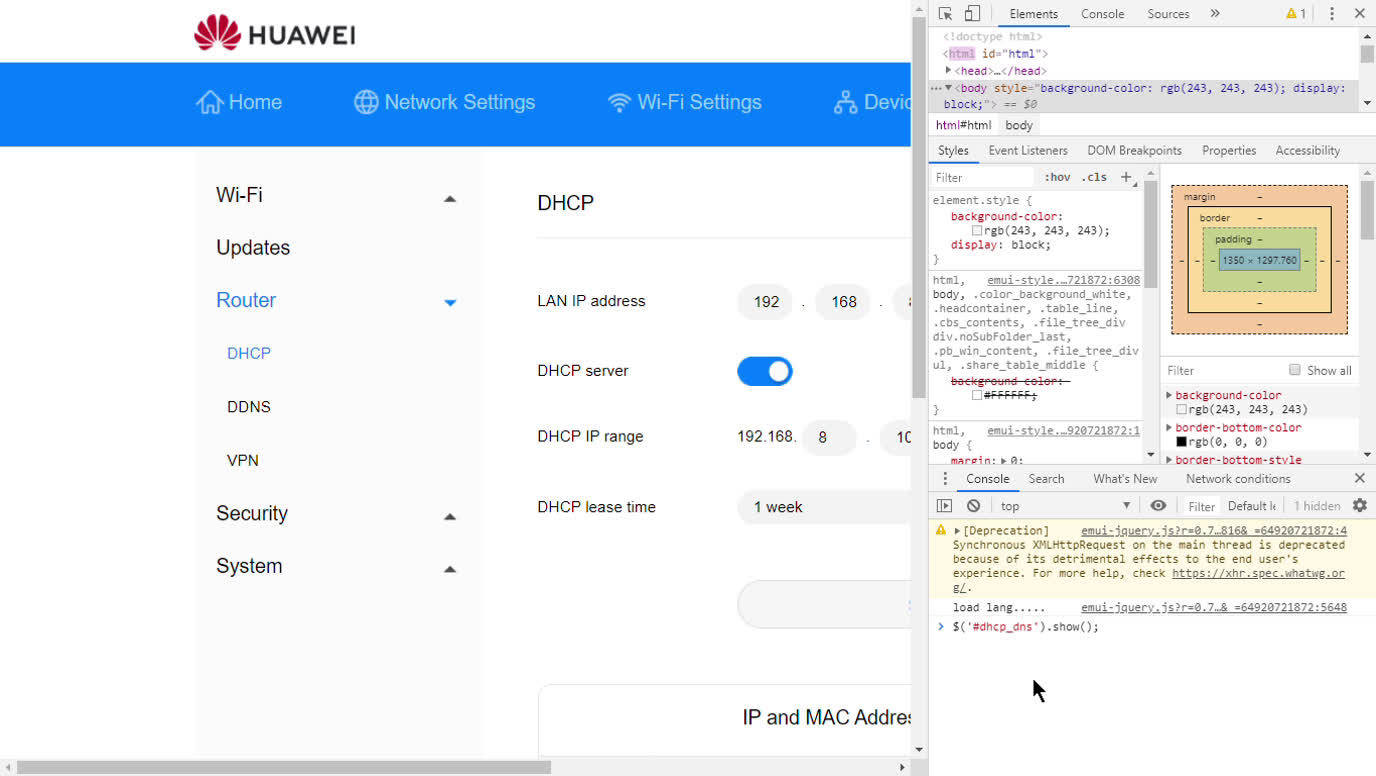The height and width of the screenshot is (776, 1376).
Task: Check the Show all computed styles box
Action: tap(1295, 370)
